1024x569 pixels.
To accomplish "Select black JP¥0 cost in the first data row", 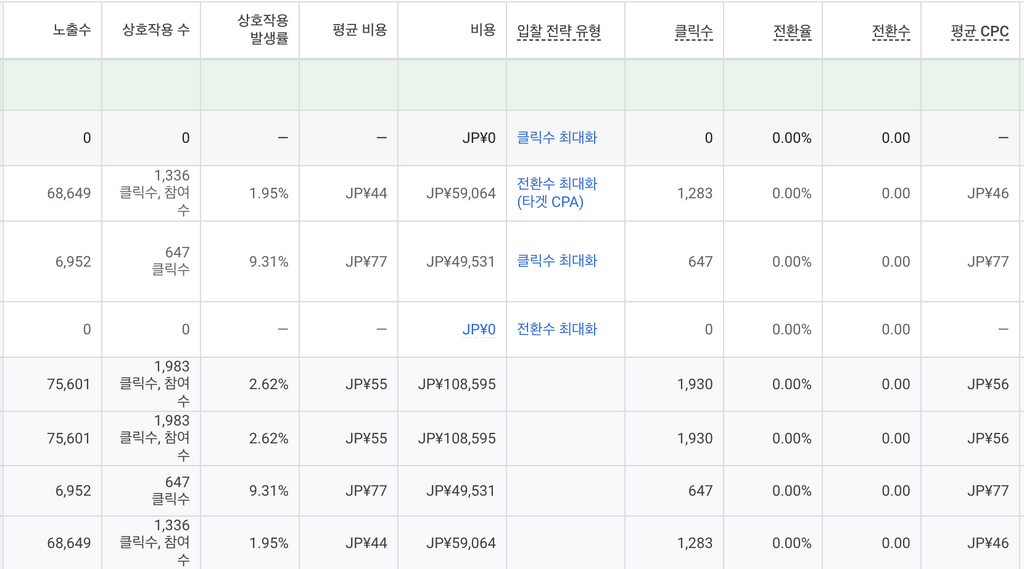I will [479, 138].
